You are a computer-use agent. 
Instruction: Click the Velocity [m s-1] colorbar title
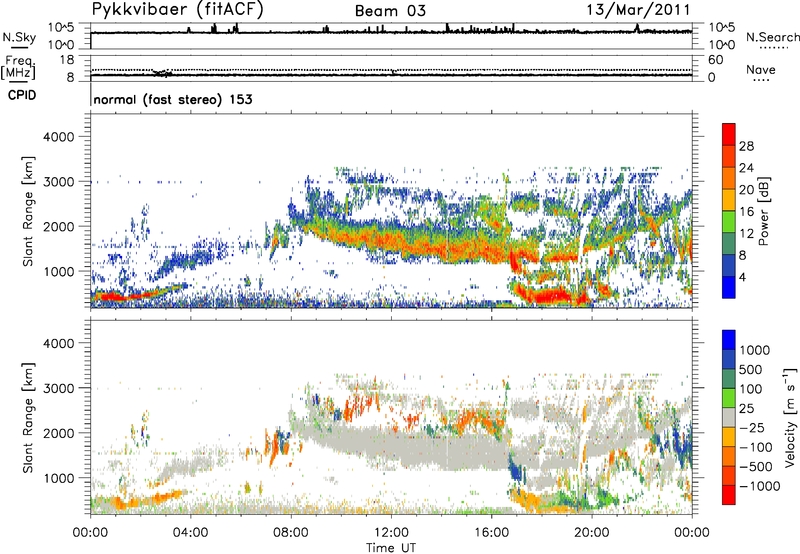[x=790, y=417]
